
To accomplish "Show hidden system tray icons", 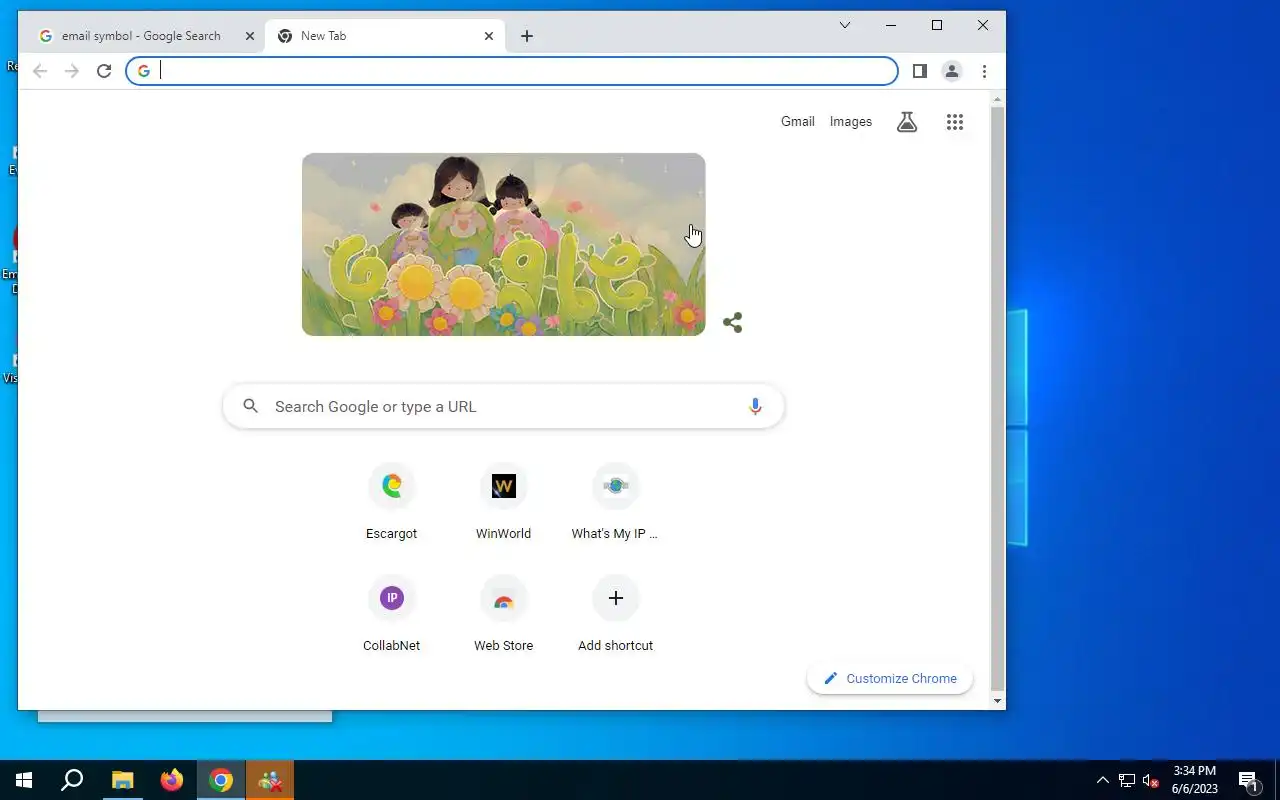I will [x=1103, y=780].
